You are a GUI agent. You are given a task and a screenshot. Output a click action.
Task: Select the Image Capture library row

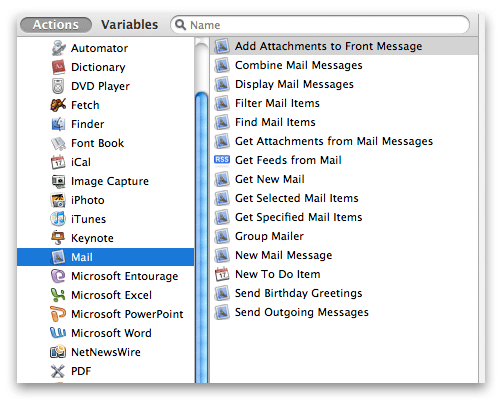pyautogui.click(x=106, y=181)
